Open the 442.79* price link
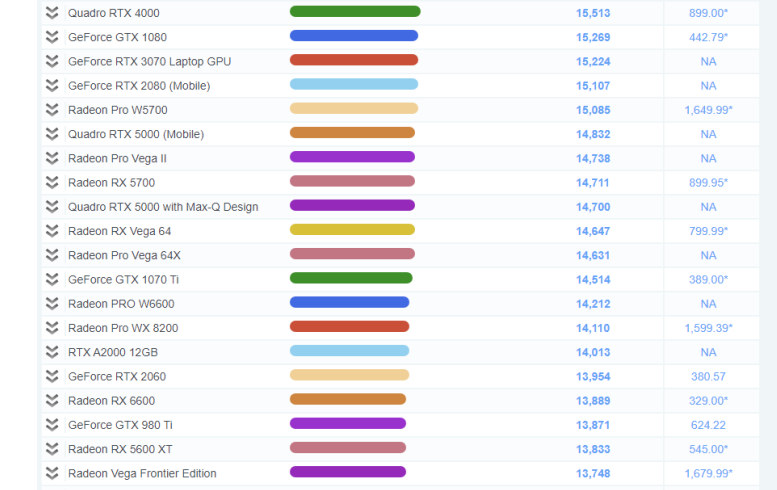The height and width of the screenshot is (490, 777). point(708,37)
